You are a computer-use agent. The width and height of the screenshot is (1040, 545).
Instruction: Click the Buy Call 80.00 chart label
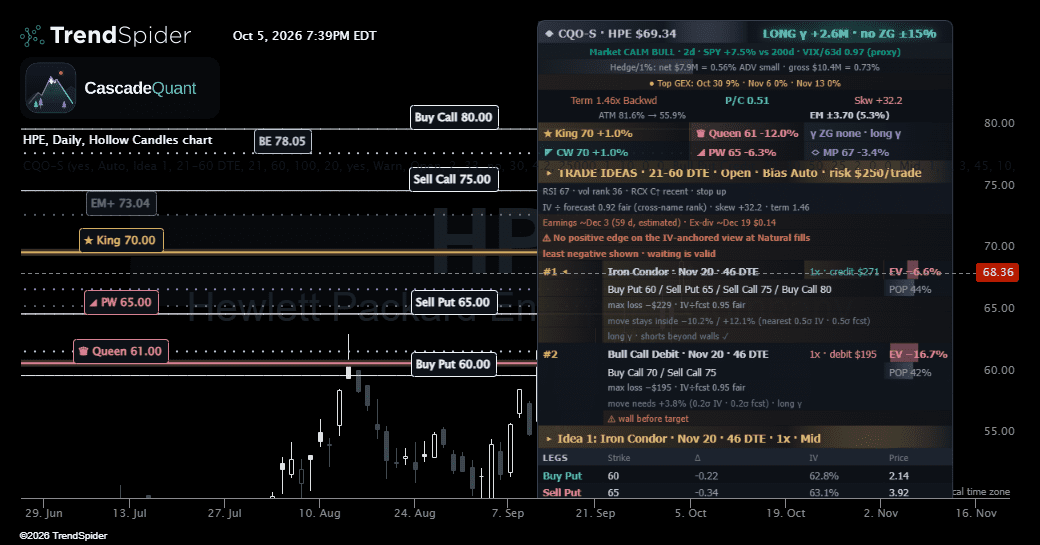coord(454,117)
